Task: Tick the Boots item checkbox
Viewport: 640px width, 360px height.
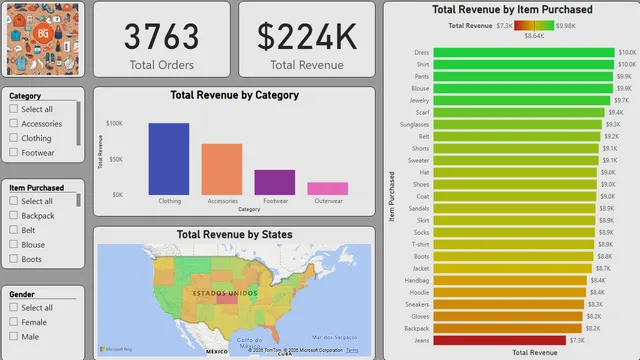Action: [x=13, y=259]
